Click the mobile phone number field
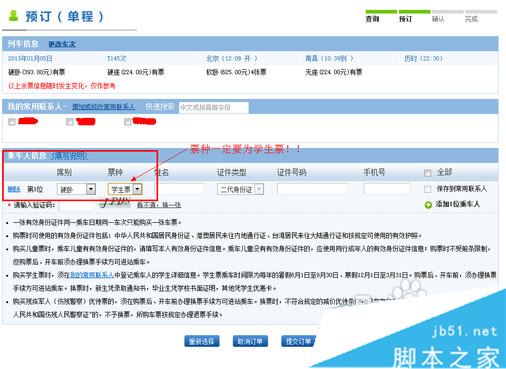506x369 pixels. pos(387,189)
